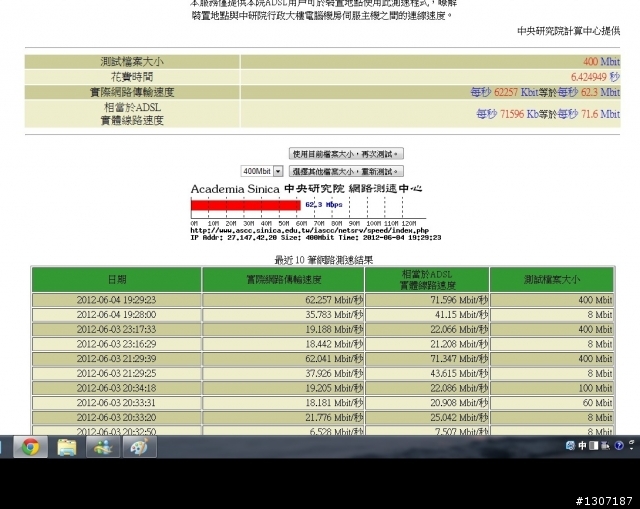The width and height of the screenshot is (640, 509).
Task: Select the green 測試檔案大小 column header
Action: point(552,280)
